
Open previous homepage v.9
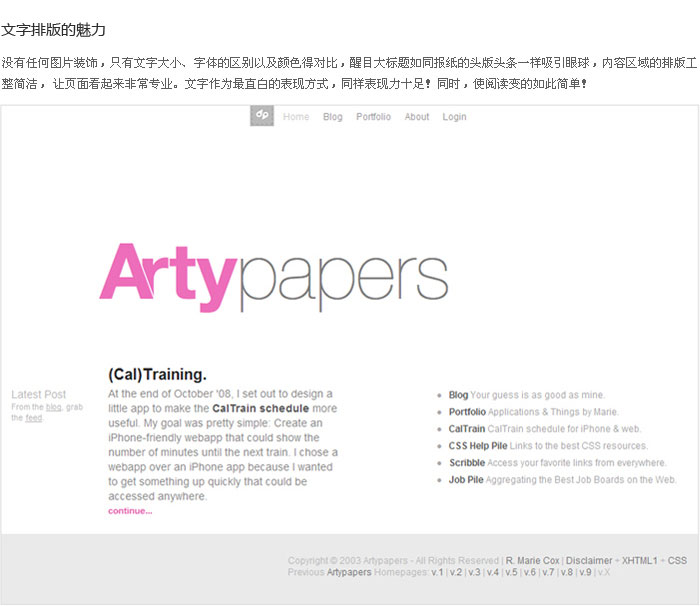(585, 572)
